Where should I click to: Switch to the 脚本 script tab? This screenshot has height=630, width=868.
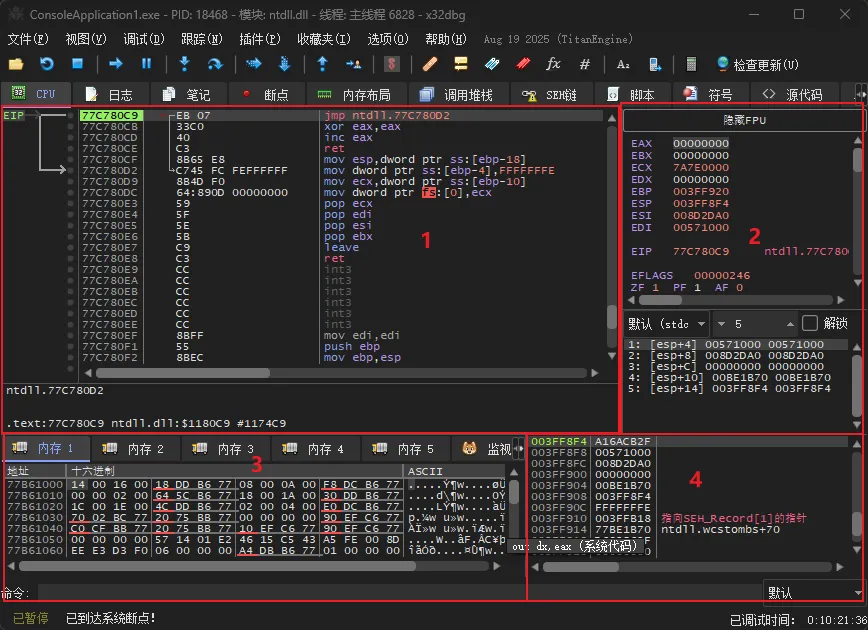coord(631,95)
